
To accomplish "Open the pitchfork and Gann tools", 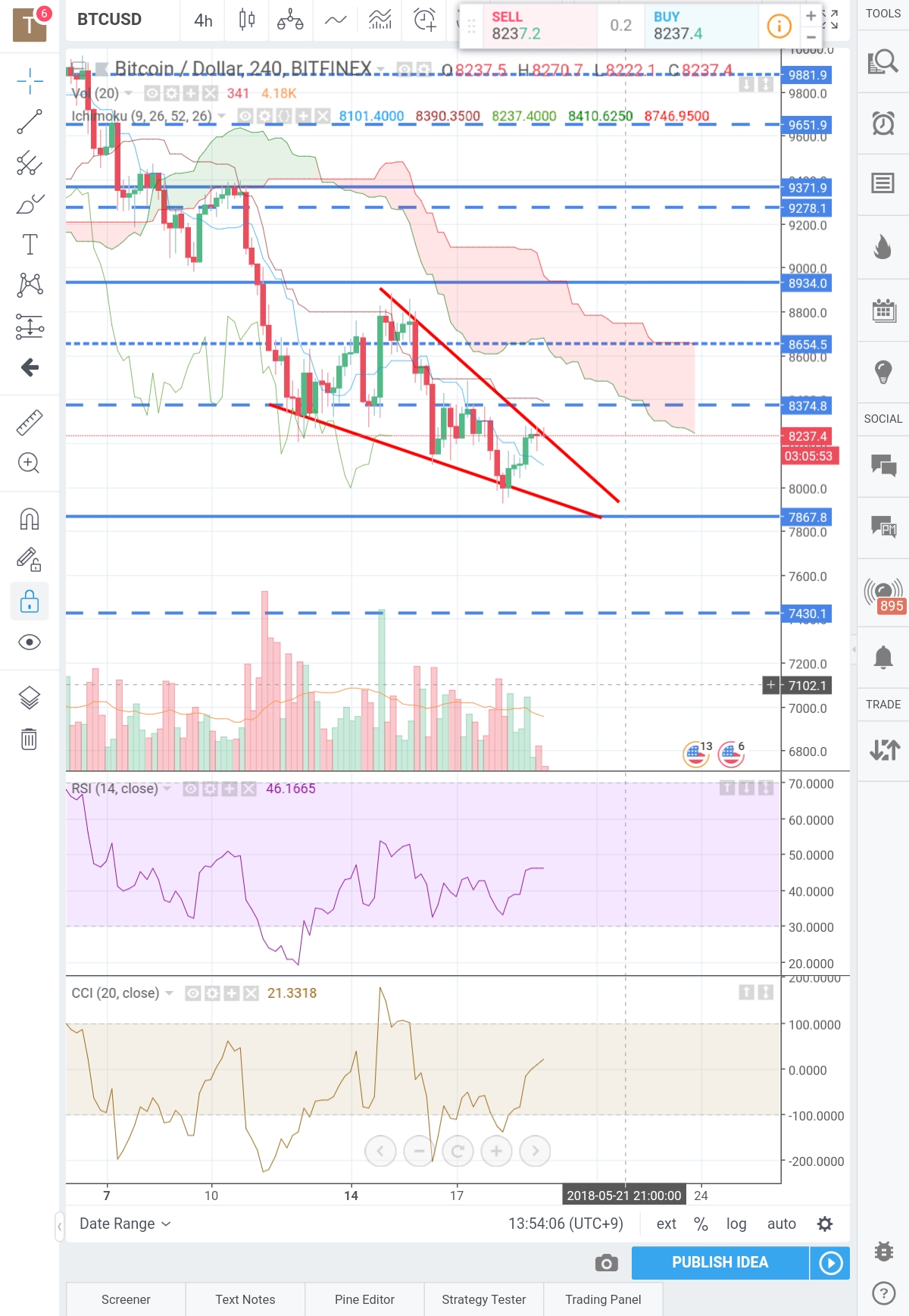I will click(x=30, y=163).
